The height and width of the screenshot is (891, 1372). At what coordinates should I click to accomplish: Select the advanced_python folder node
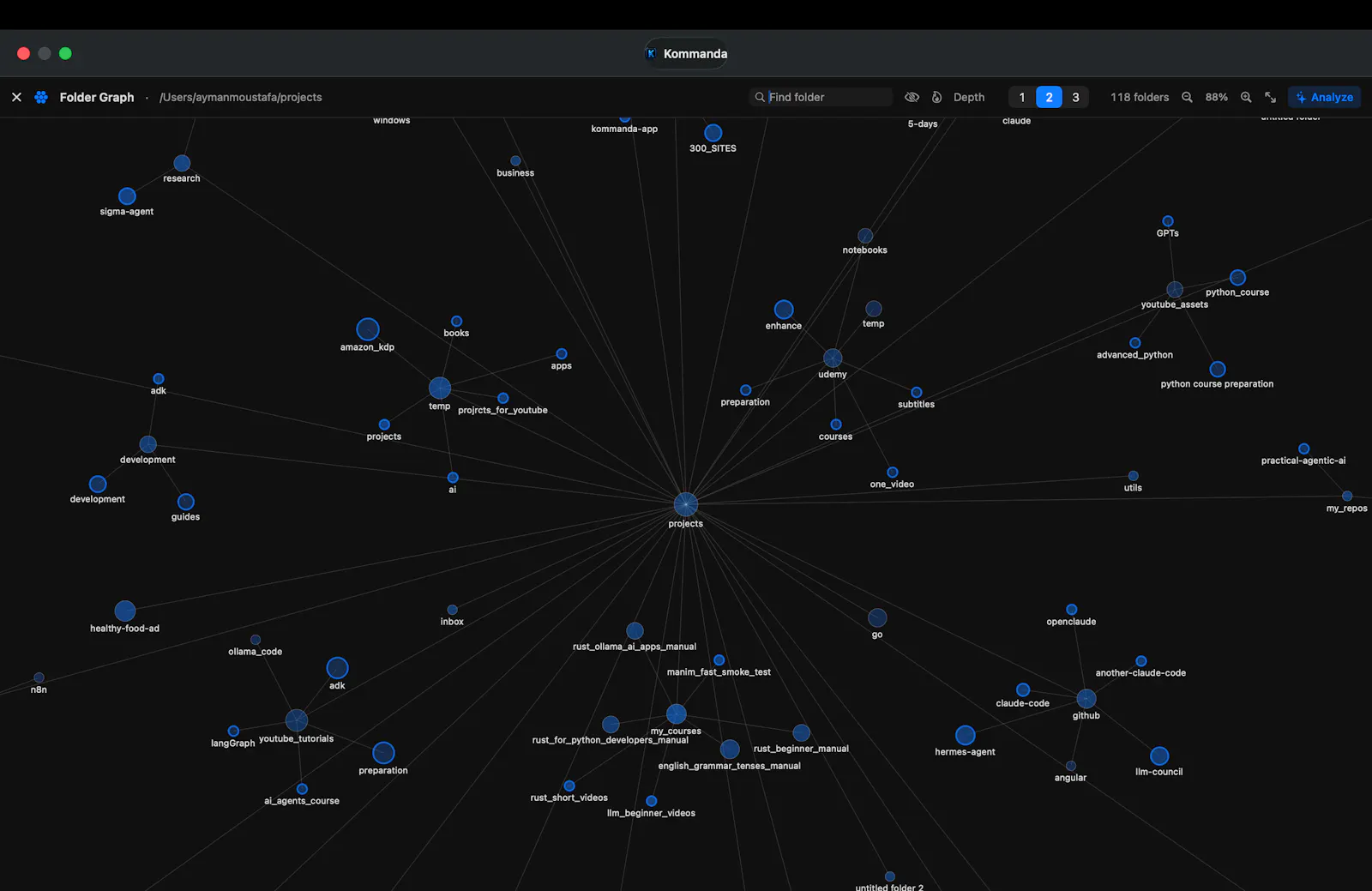click(x=1135, y=343)
